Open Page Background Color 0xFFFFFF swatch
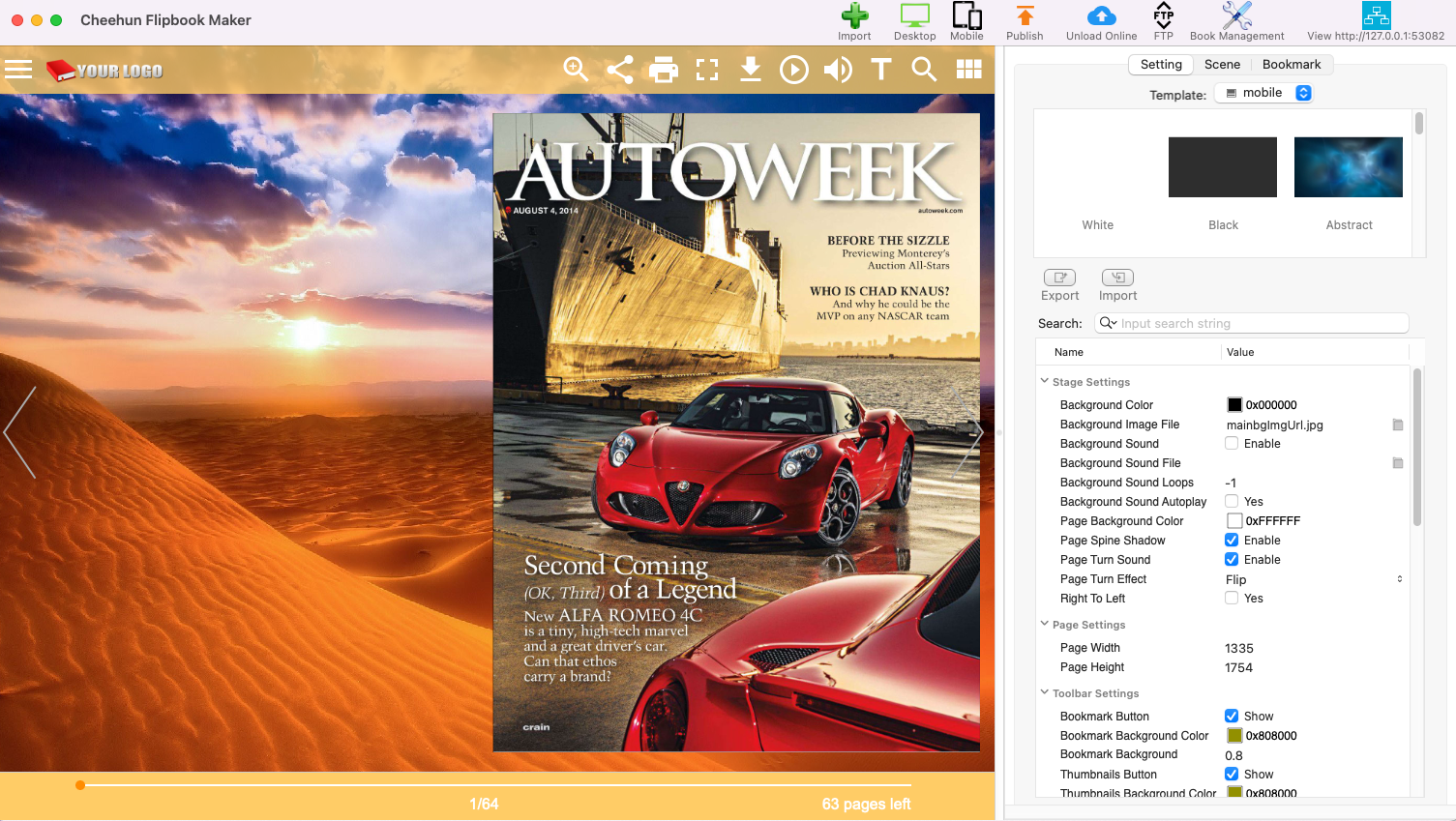The height and width of the screenshot is (821, 1456). (x=1234, y=521)
